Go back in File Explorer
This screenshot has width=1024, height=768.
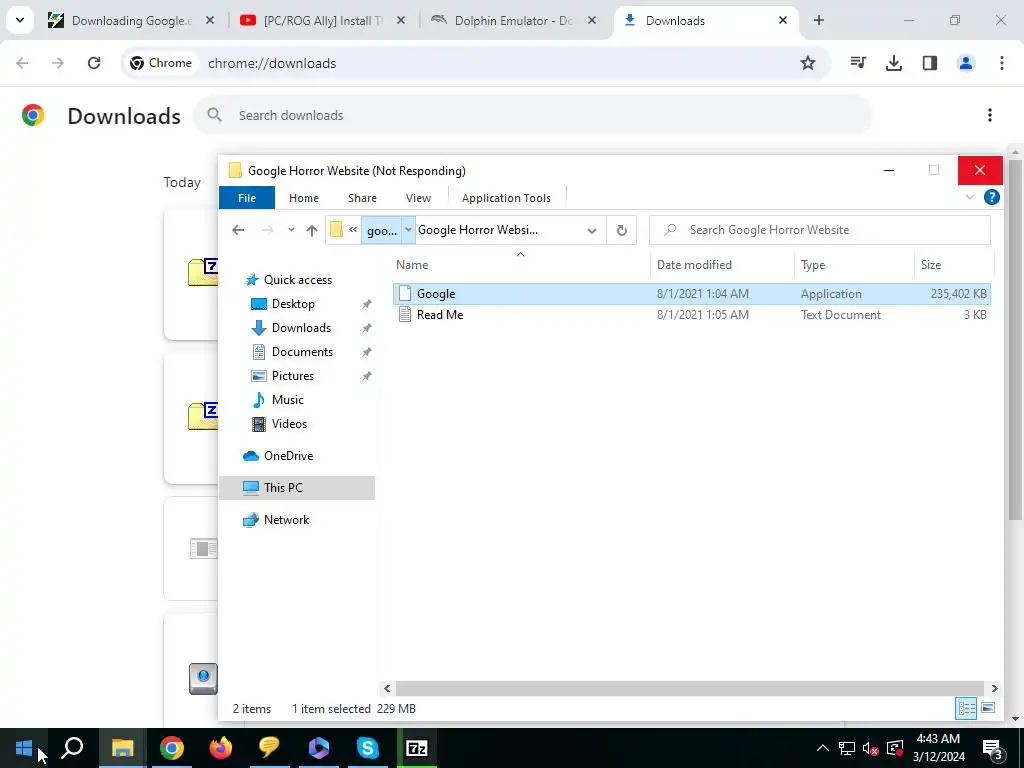[x=238, y=230]
